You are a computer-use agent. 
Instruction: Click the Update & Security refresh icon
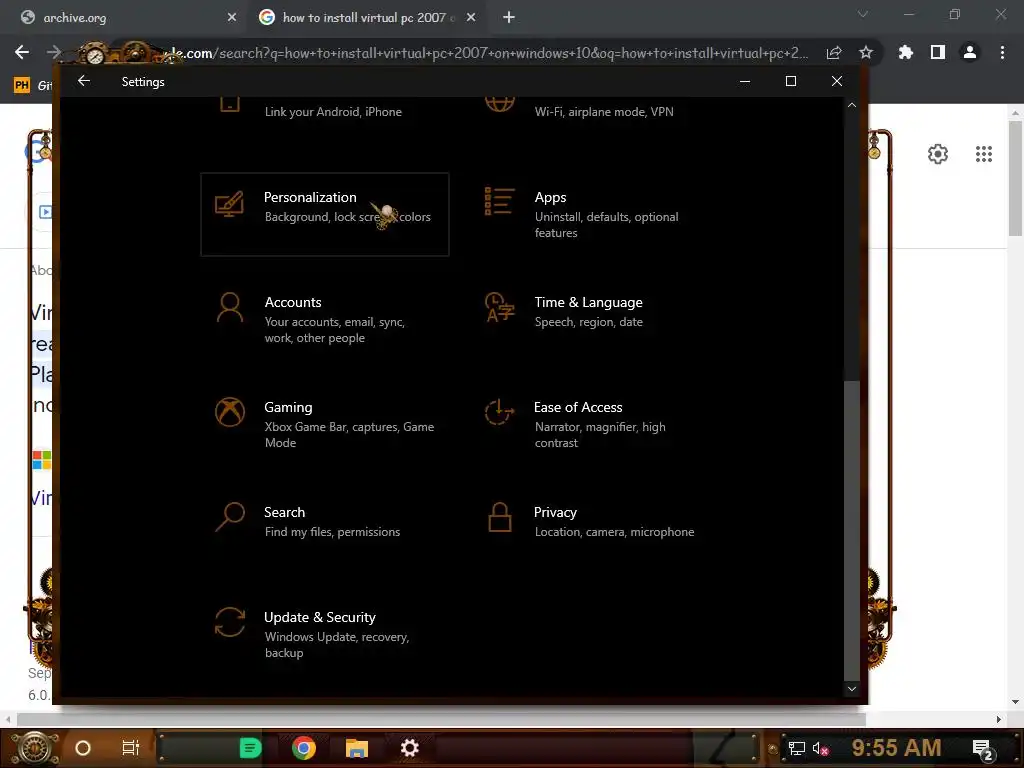tap(230, 622)
